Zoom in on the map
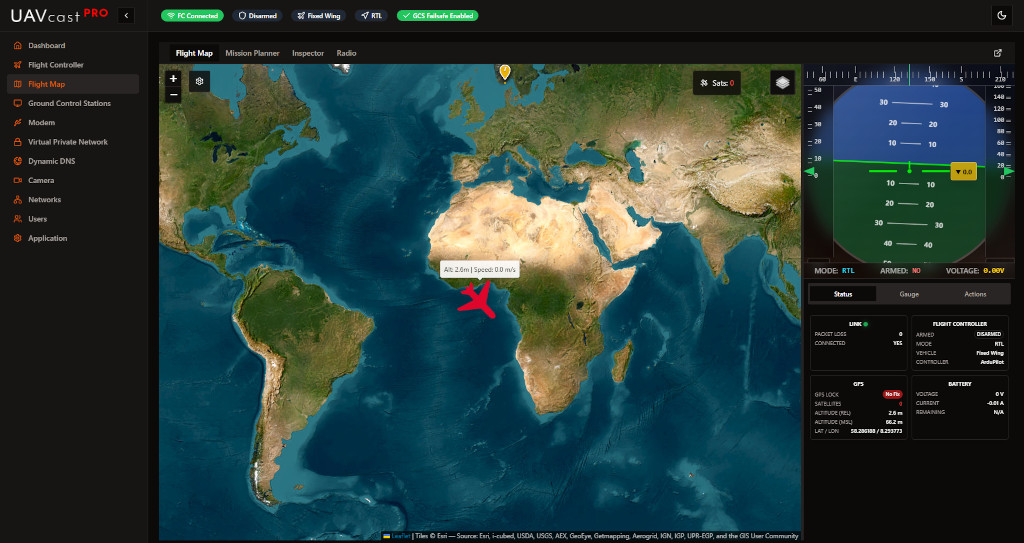Screen dimensions: 1024x543 173,78
